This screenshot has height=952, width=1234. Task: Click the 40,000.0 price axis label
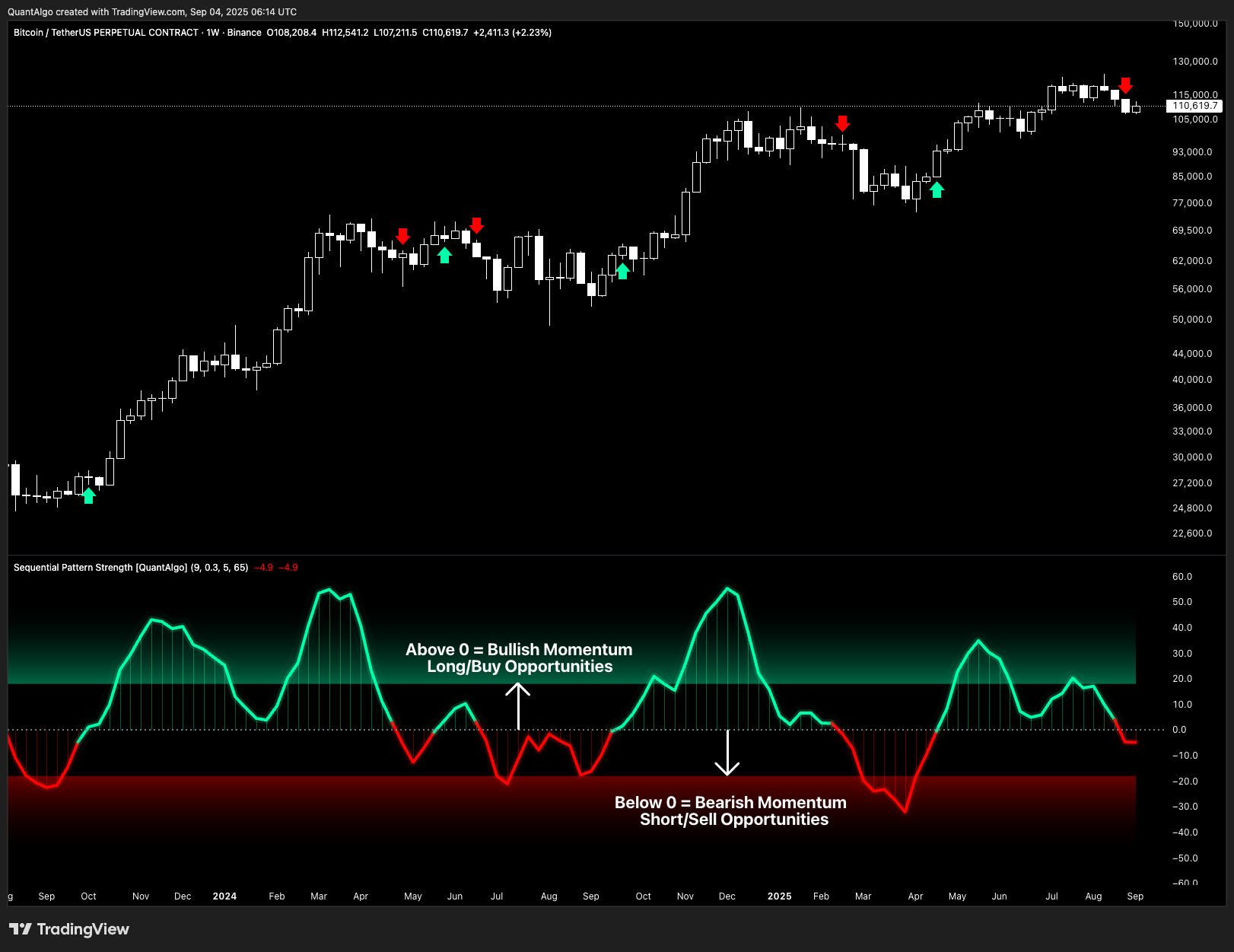coord(1193,380)
